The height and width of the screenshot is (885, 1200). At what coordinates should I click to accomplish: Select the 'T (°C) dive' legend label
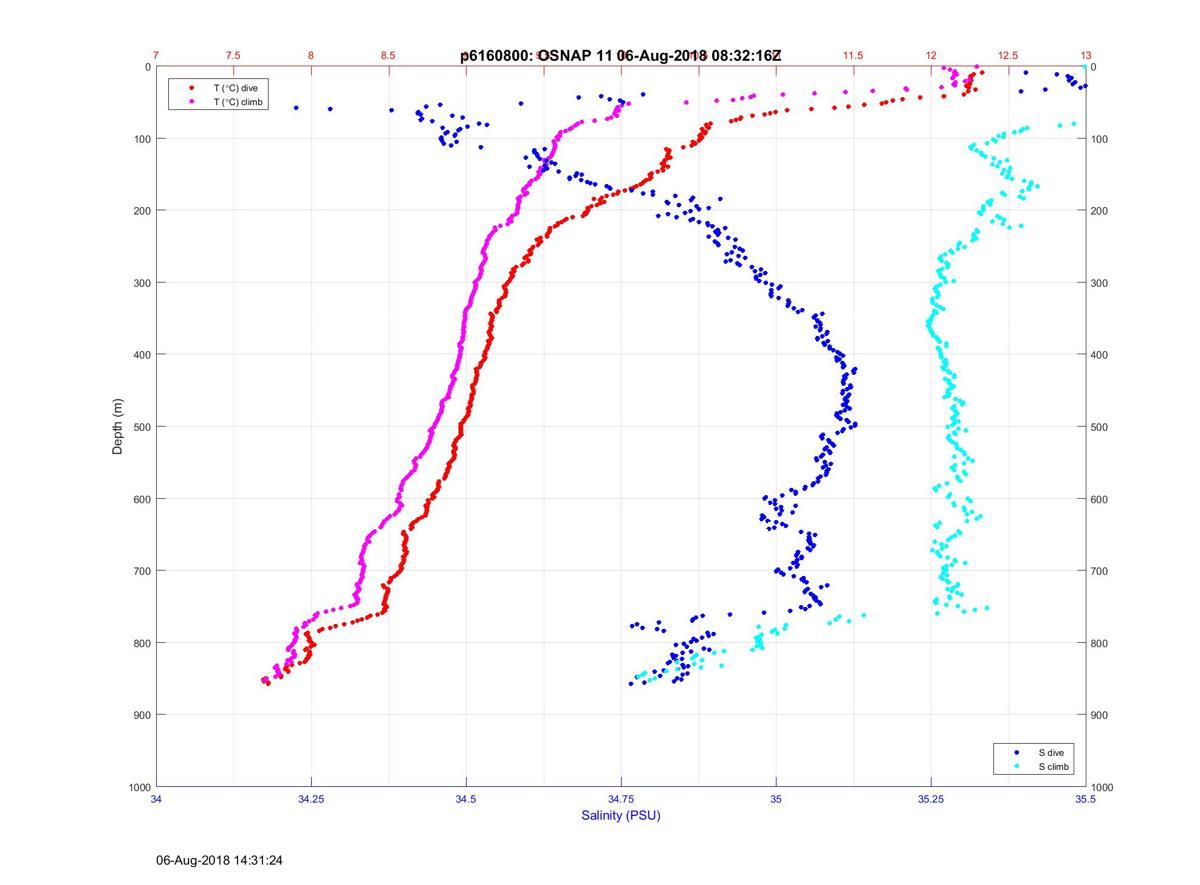[x=235, y=88]
